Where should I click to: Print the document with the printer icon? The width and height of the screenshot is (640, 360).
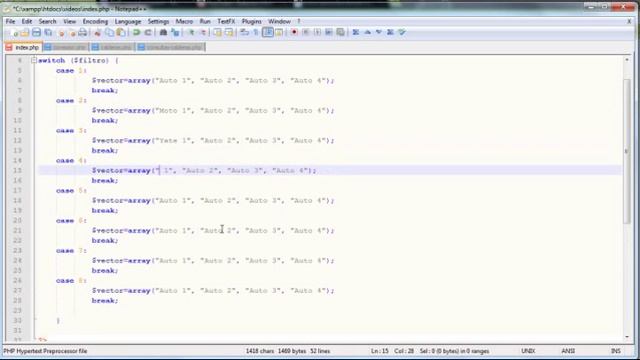click(82, 33)
